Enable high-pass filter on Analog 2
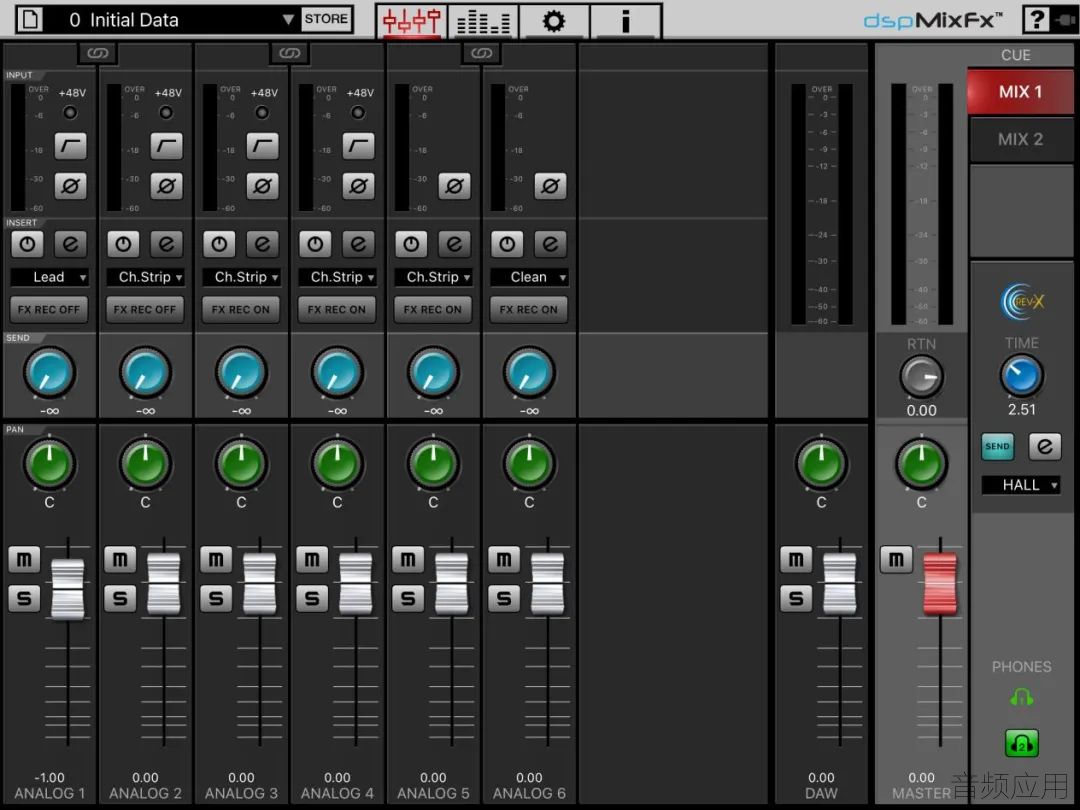The image size is (1080, 810). point(166,146)
